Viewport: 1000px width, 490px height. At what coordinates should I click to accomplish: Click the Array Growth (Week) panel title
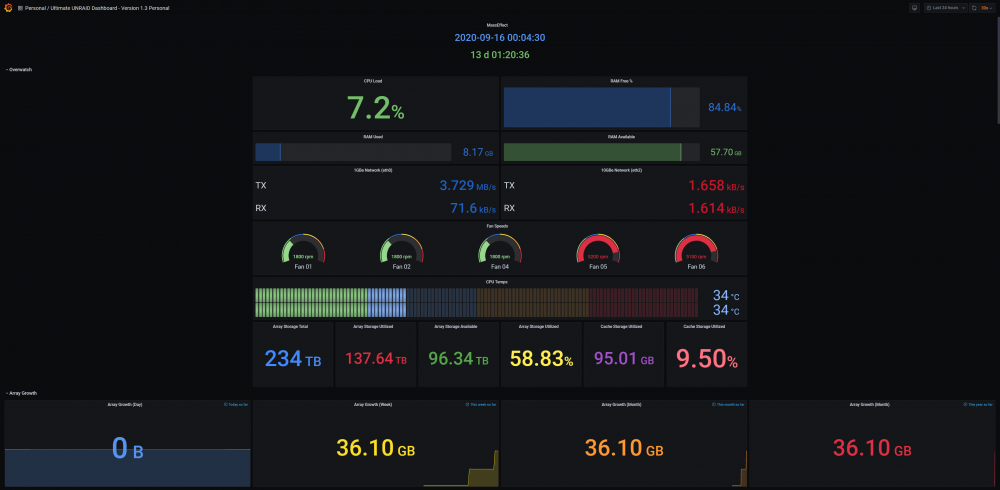373,405
